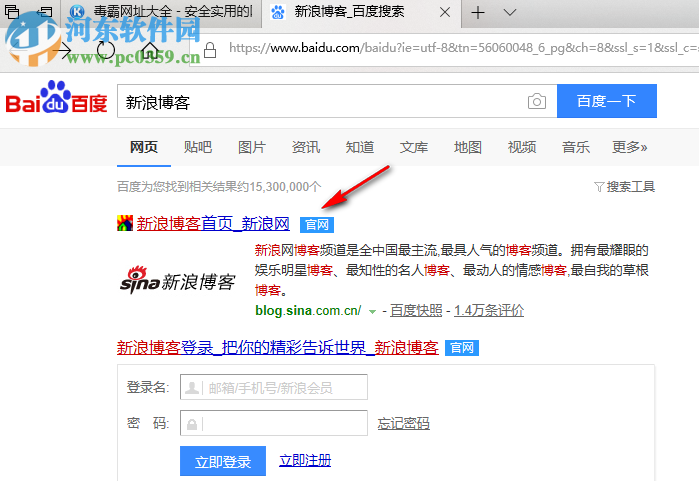Select the 网页 search category

[144, 147]
